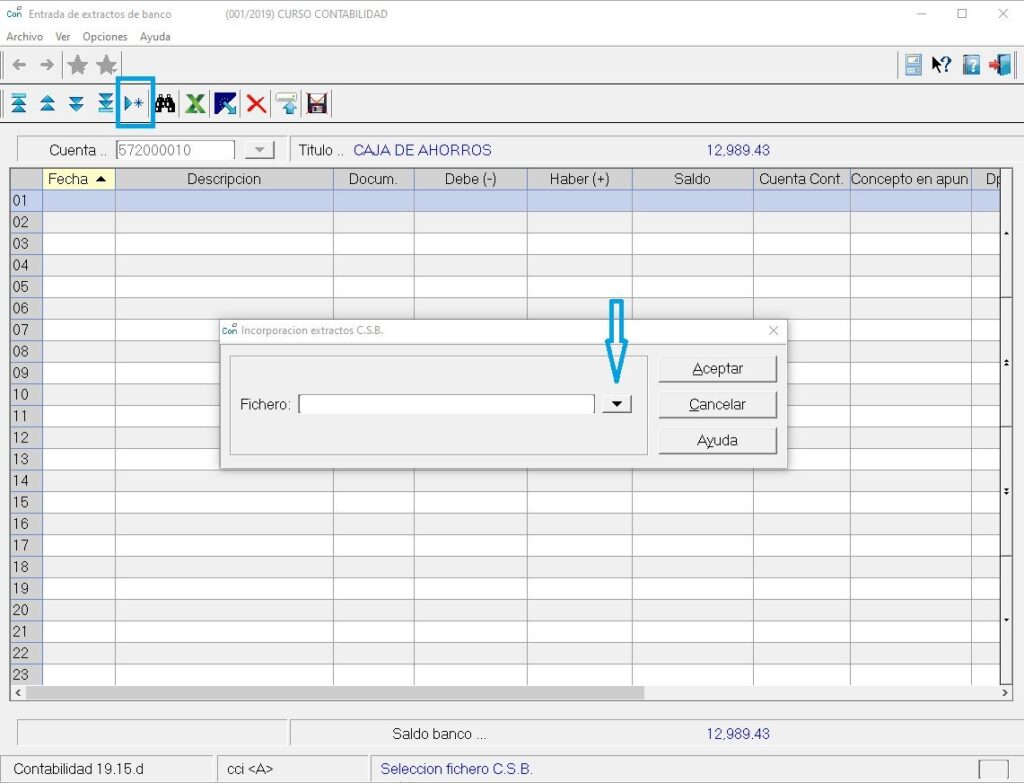The height and width of the screenshot is (783, 1024).
Task: Go to last record icon
Action: (x=105, y=103)
